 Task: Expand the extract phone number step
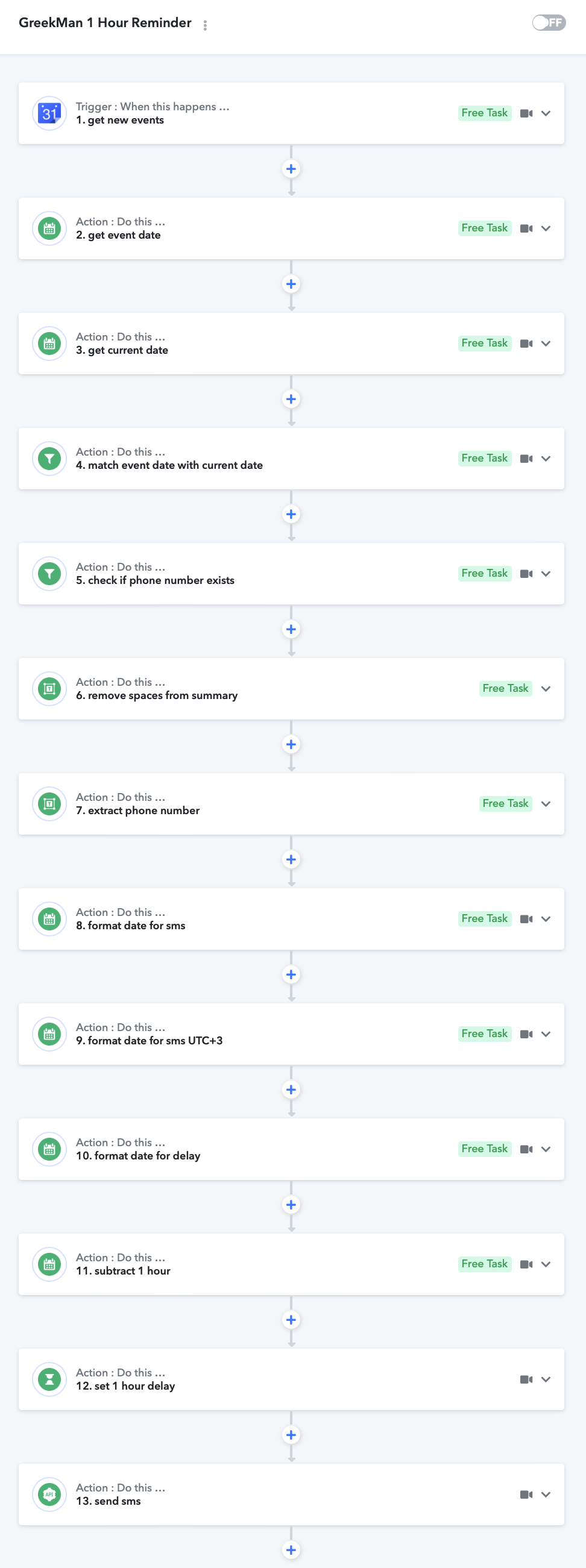[x=546, y=803]
